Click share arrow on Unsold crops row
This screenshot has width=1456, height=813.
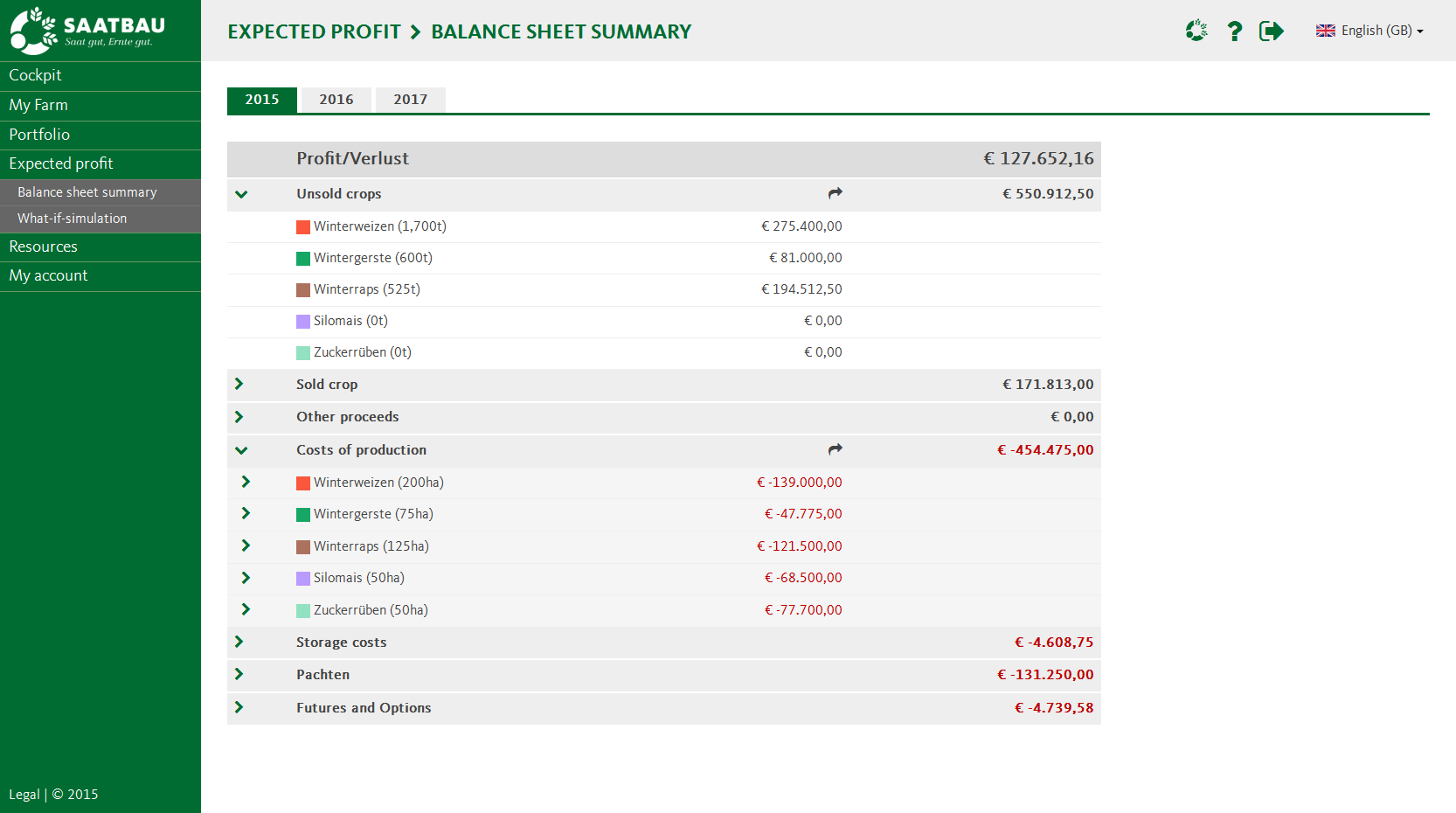[835, 193]
